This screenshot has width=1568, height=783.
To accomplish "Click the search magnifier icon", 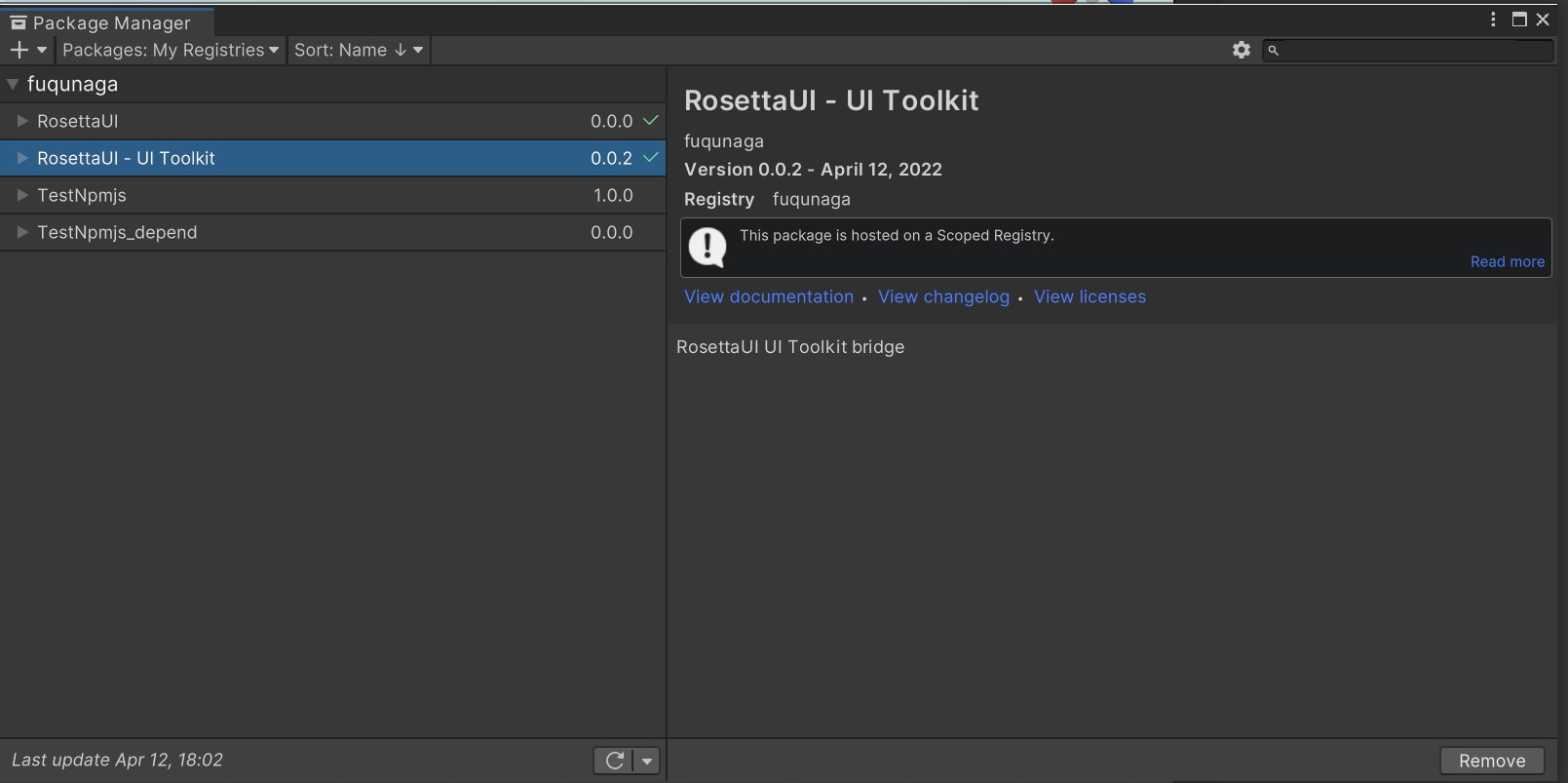I will pyautogui.click(x=1273, y=50).
